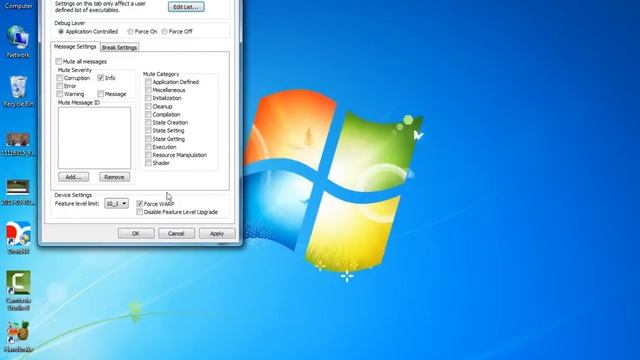Viewport: 640px width, 360px height.
Task: Select Application Controlled debug layer option
Action: point(61,31)
